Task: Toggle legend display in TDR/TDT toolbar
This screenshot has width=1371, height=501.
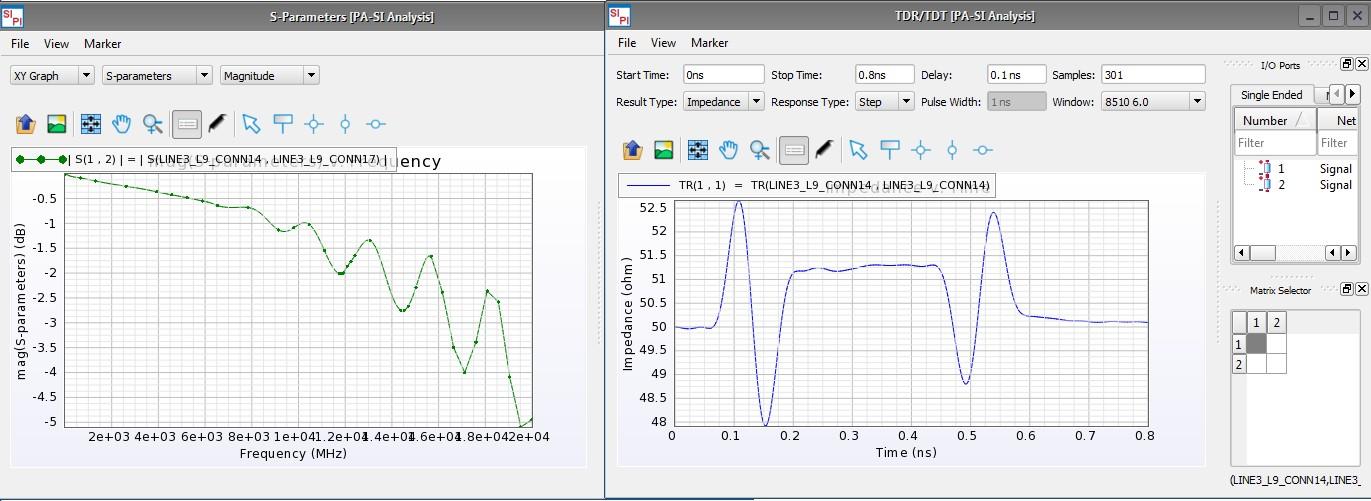Action: tap(794, 150)
